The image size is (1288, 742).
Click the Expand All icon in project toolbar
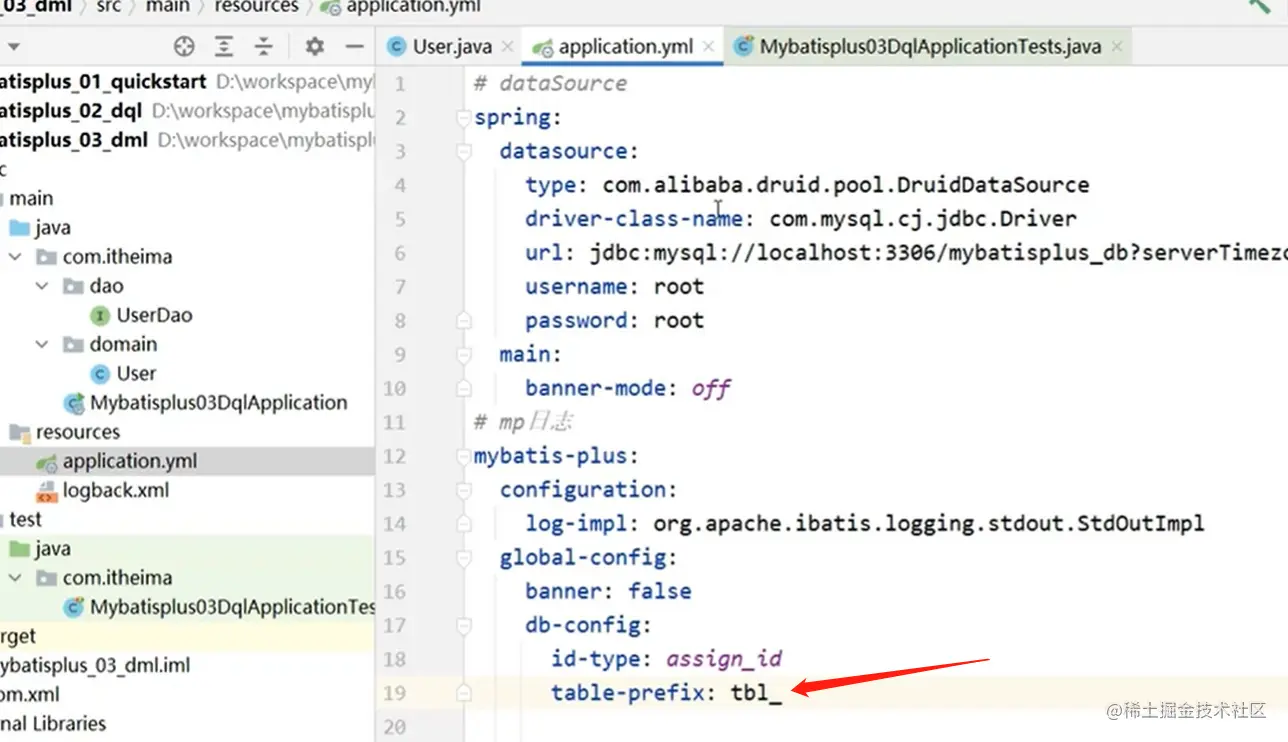224,46
